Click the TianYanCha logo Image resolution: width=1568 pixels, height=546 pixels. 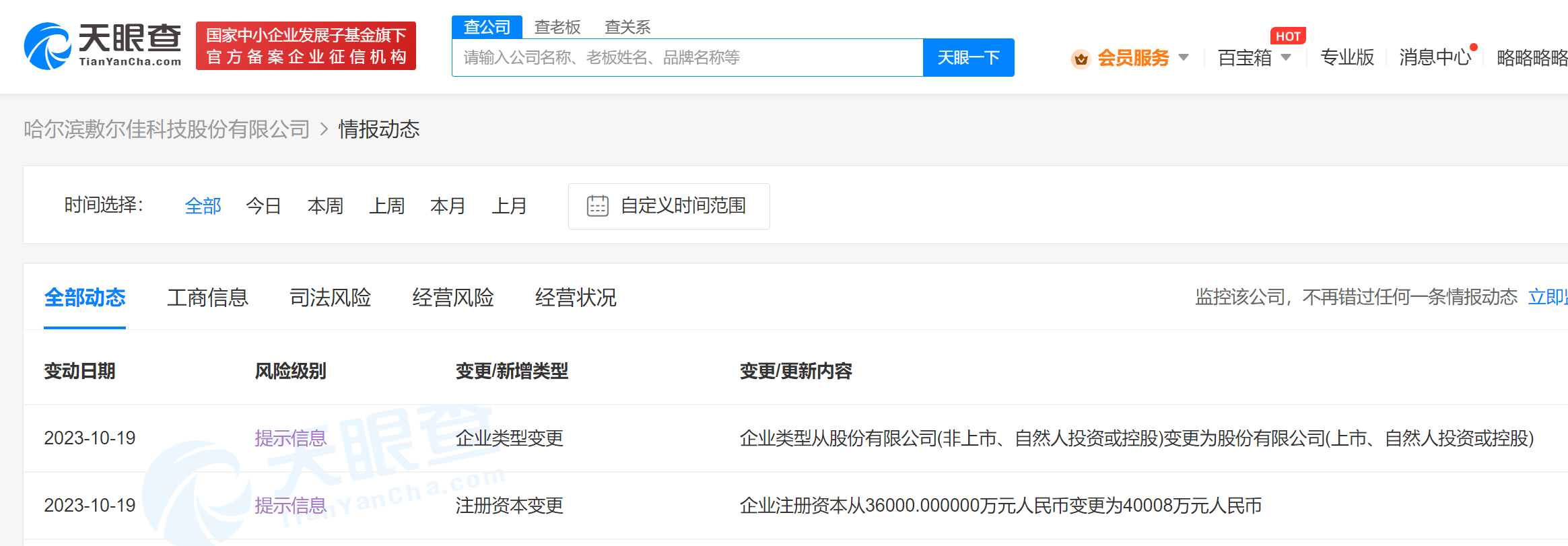pyautogui.click(x=102, y=46)
